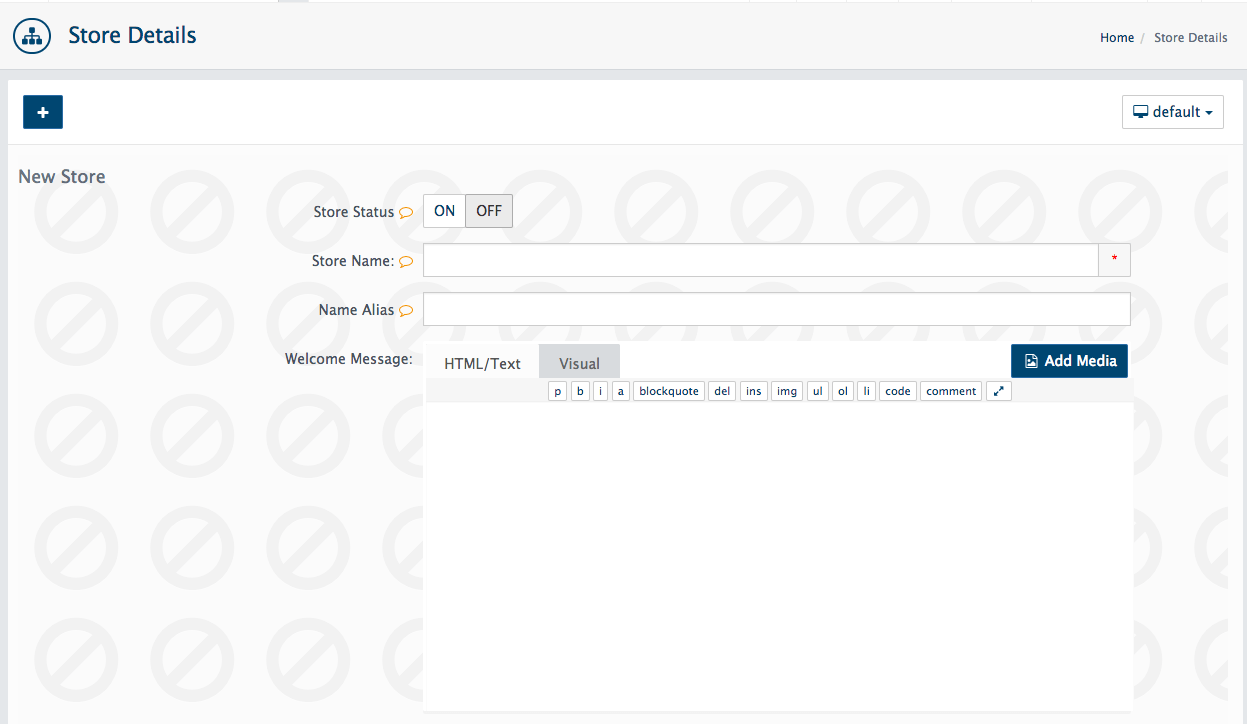Go to Home breadcrumb link
This screenshot has height=724, width=1247.
tap(1117, 37)
